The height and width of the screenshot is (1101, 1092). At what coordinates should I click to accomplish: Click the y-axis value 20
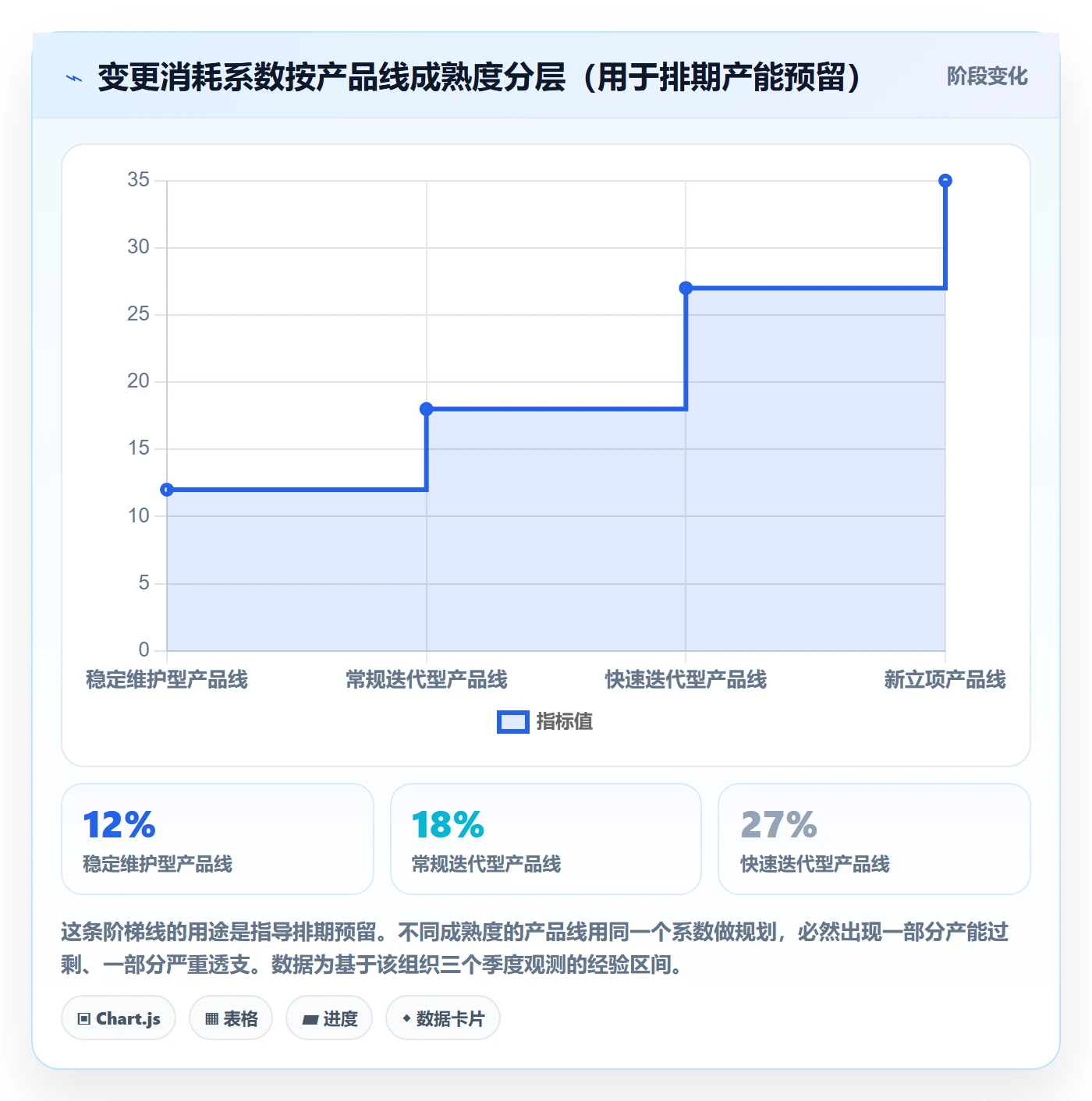[139, 381]
